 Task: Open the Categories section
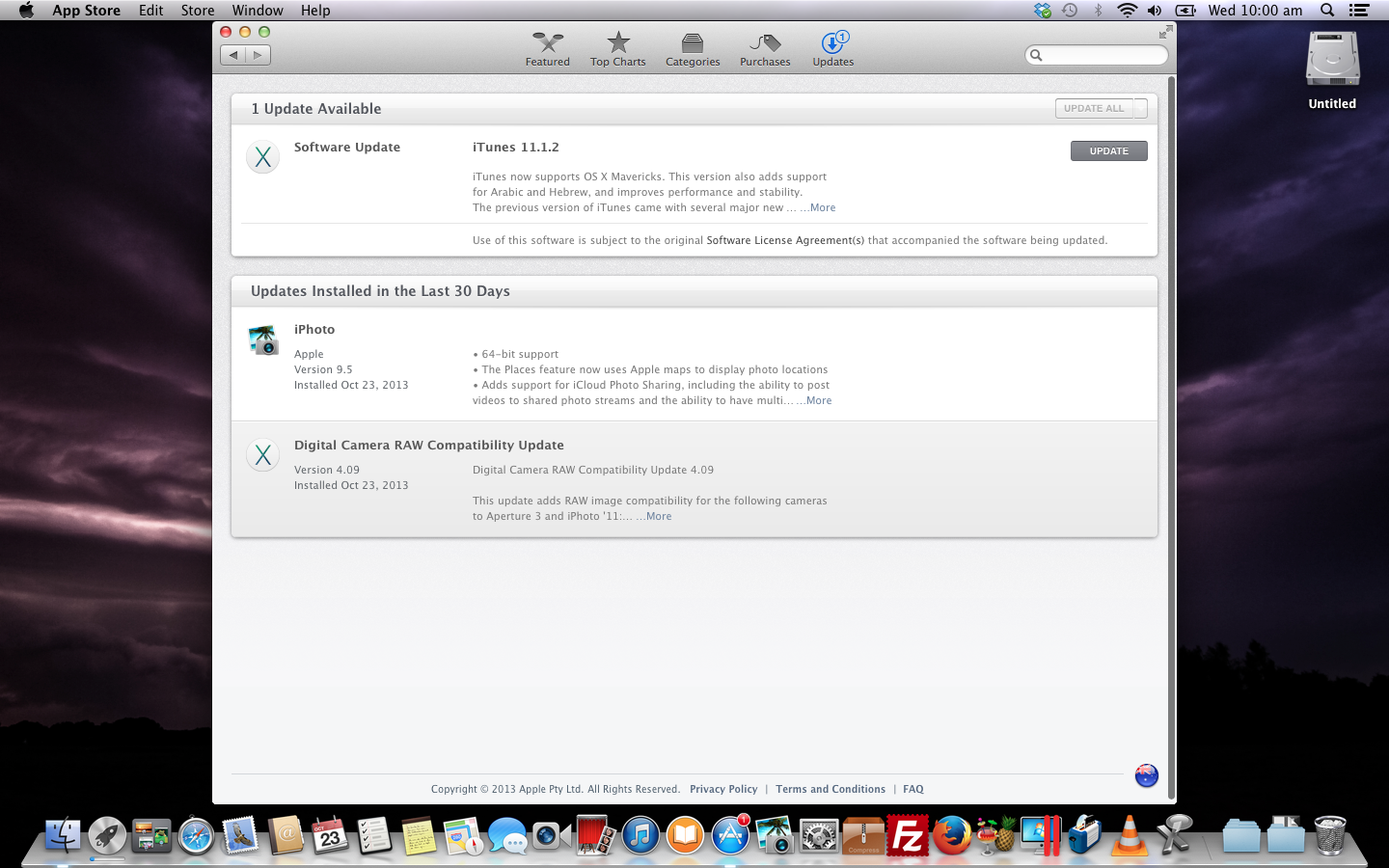693,49
